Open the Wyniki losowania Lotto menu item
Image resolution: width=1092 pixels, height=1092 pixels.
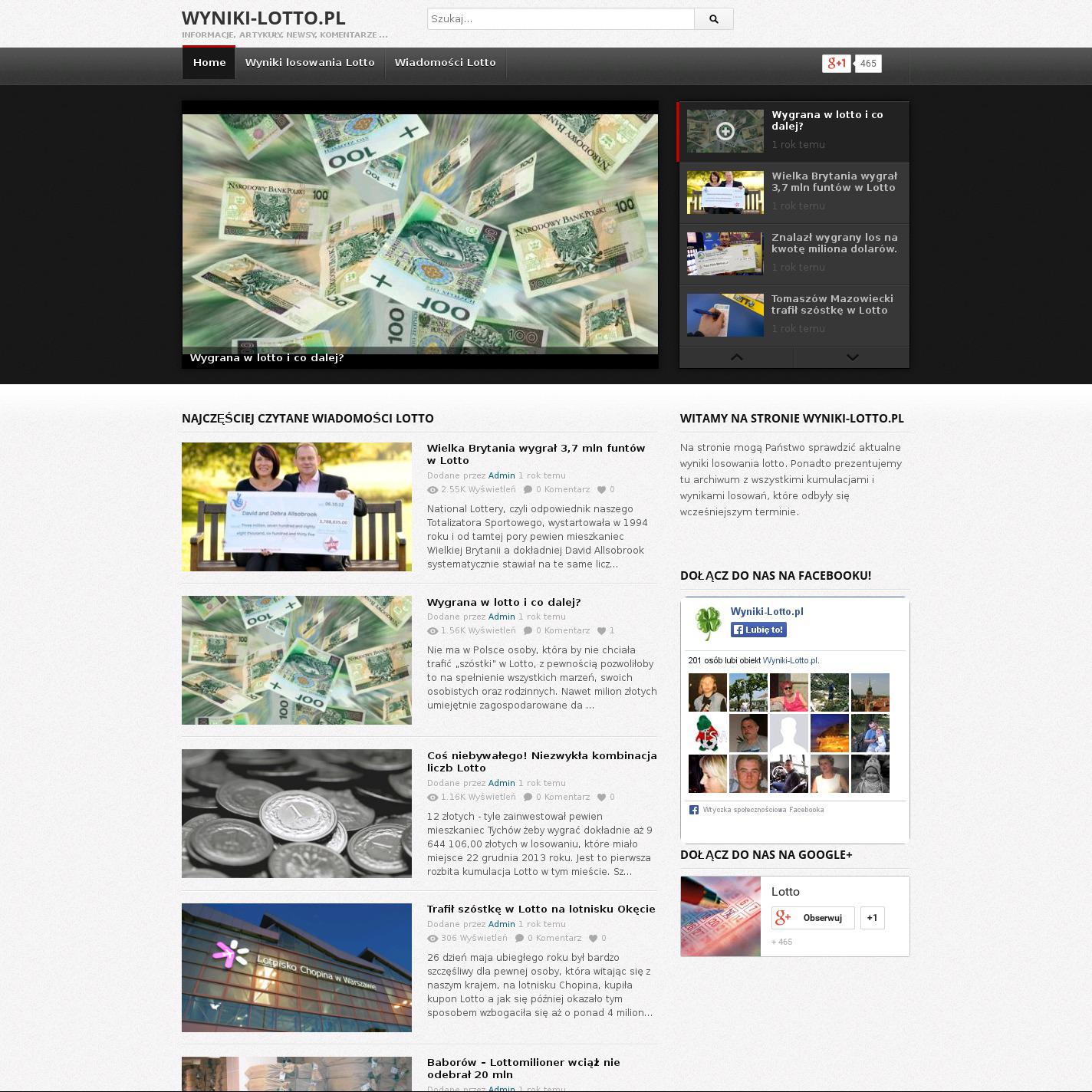[310, 63]
